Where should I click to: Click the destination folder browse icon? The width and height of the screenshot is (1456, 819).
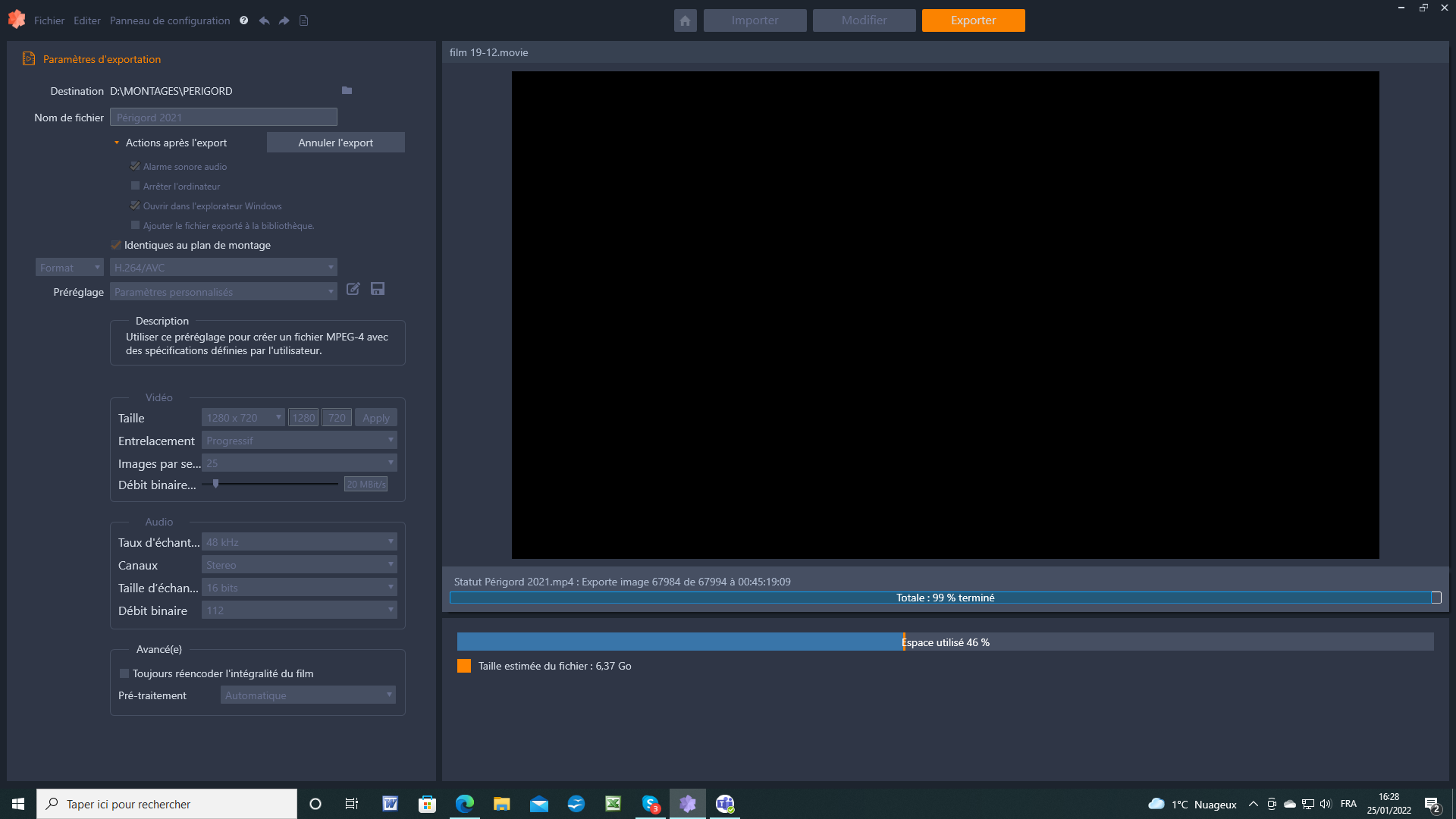coord(347,90)
